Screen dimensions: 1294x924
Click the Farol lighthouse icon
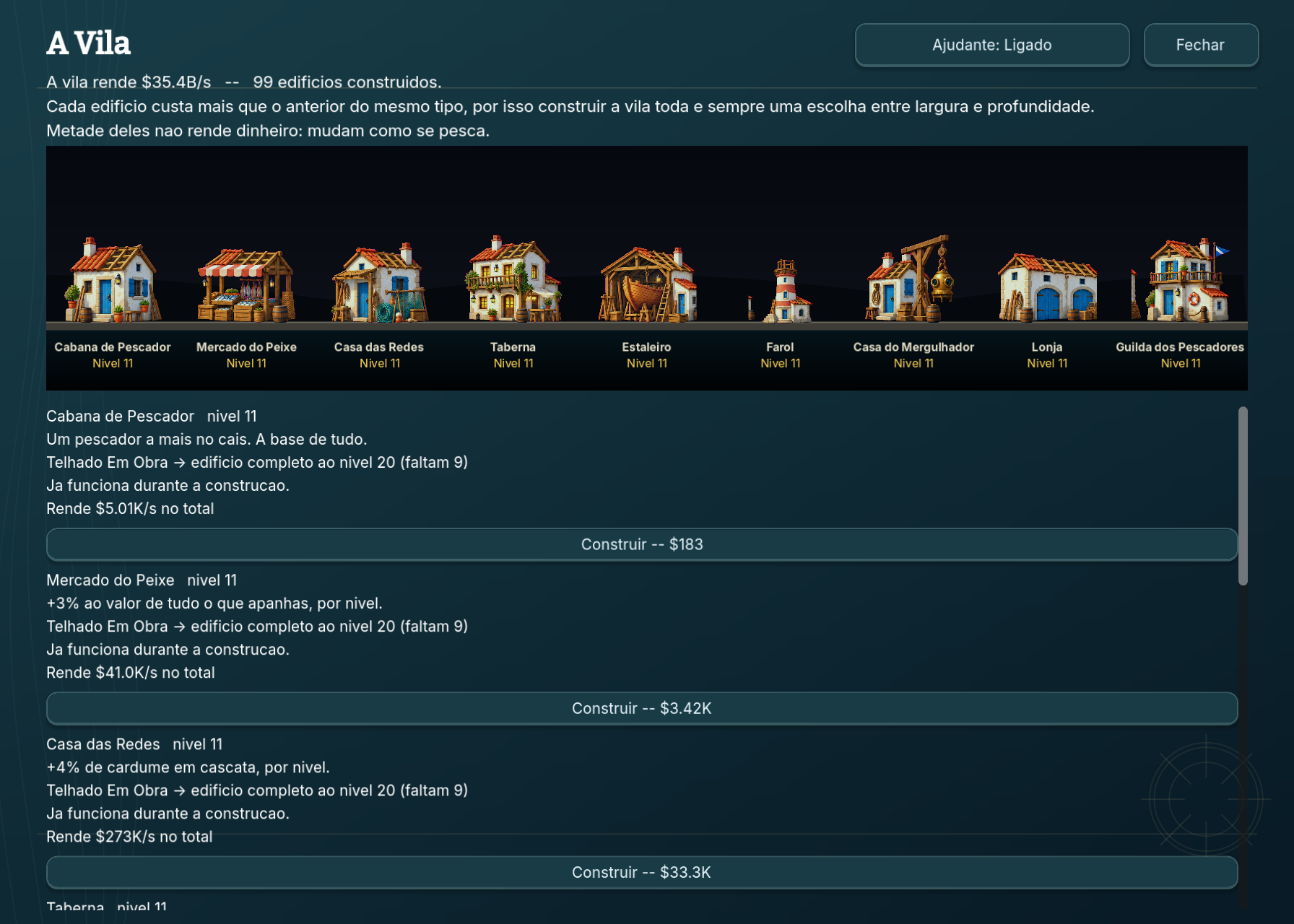pos(781,290)
